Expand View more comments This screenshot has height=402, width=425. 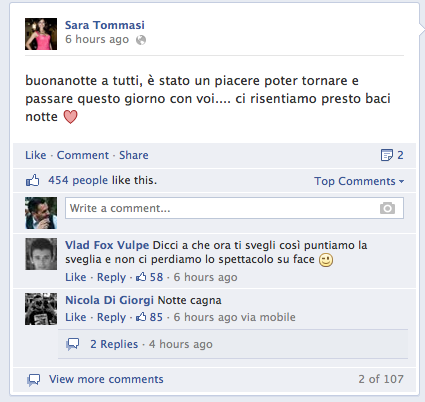point(106,379)
